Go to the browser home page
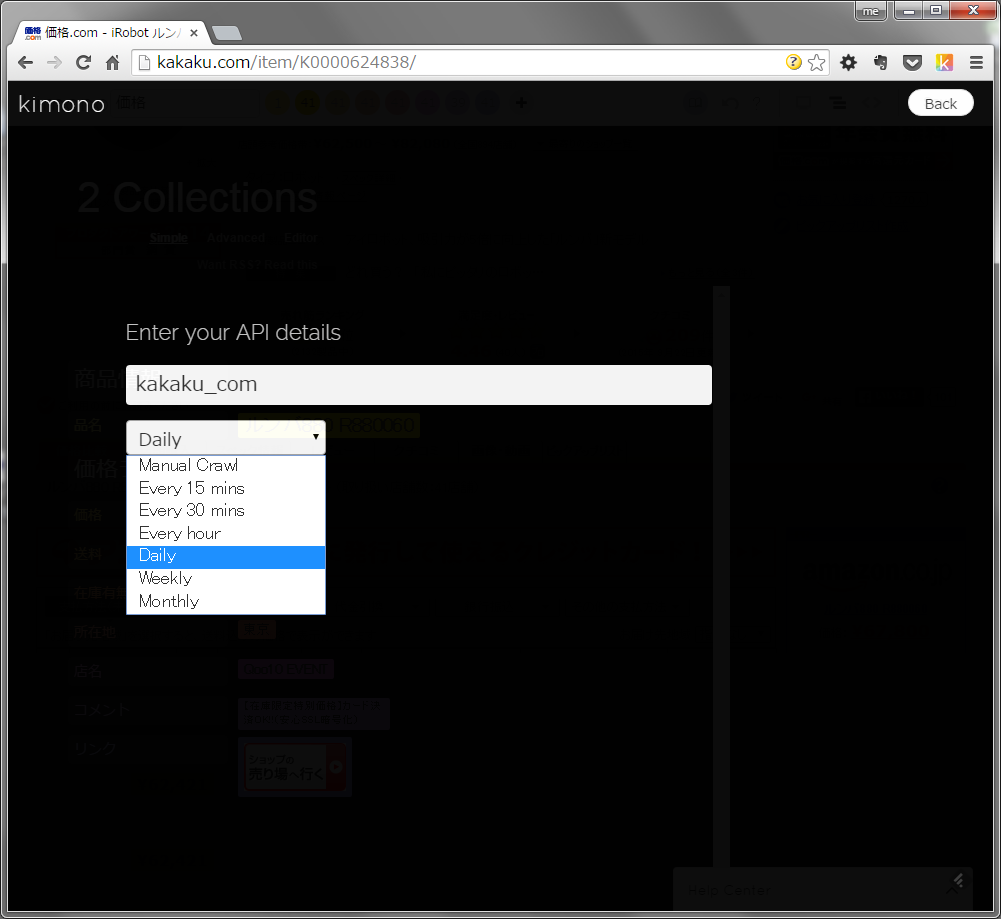1001x919 pixels. coord(112,63)
